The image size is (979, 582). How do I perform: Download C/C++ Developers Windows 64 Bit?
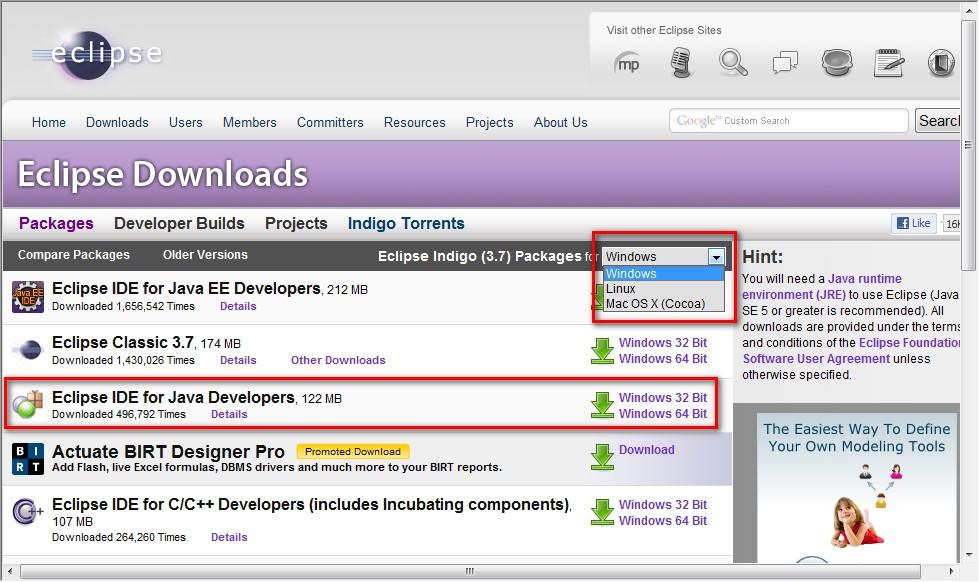coord(662,521)
